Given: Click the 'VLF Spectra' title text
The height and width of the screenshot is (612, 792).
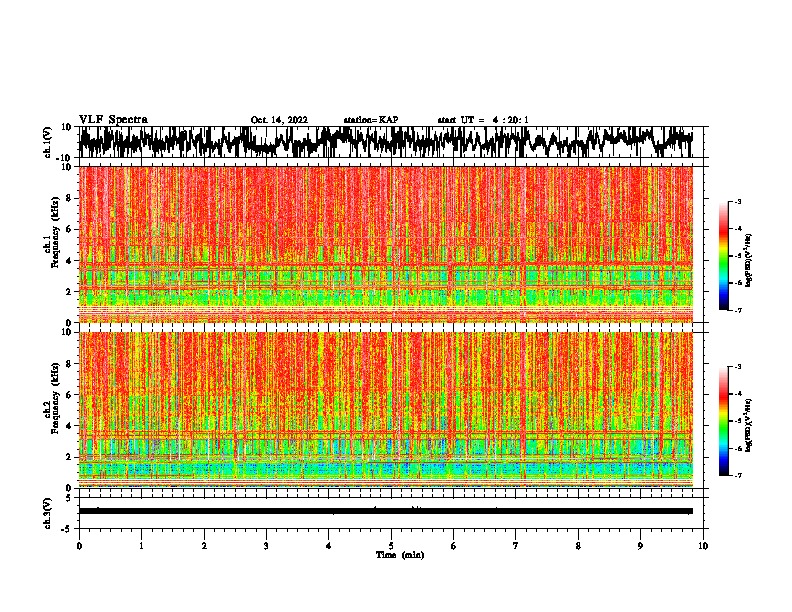Looking at the screenshot, I should coord(114,120).
